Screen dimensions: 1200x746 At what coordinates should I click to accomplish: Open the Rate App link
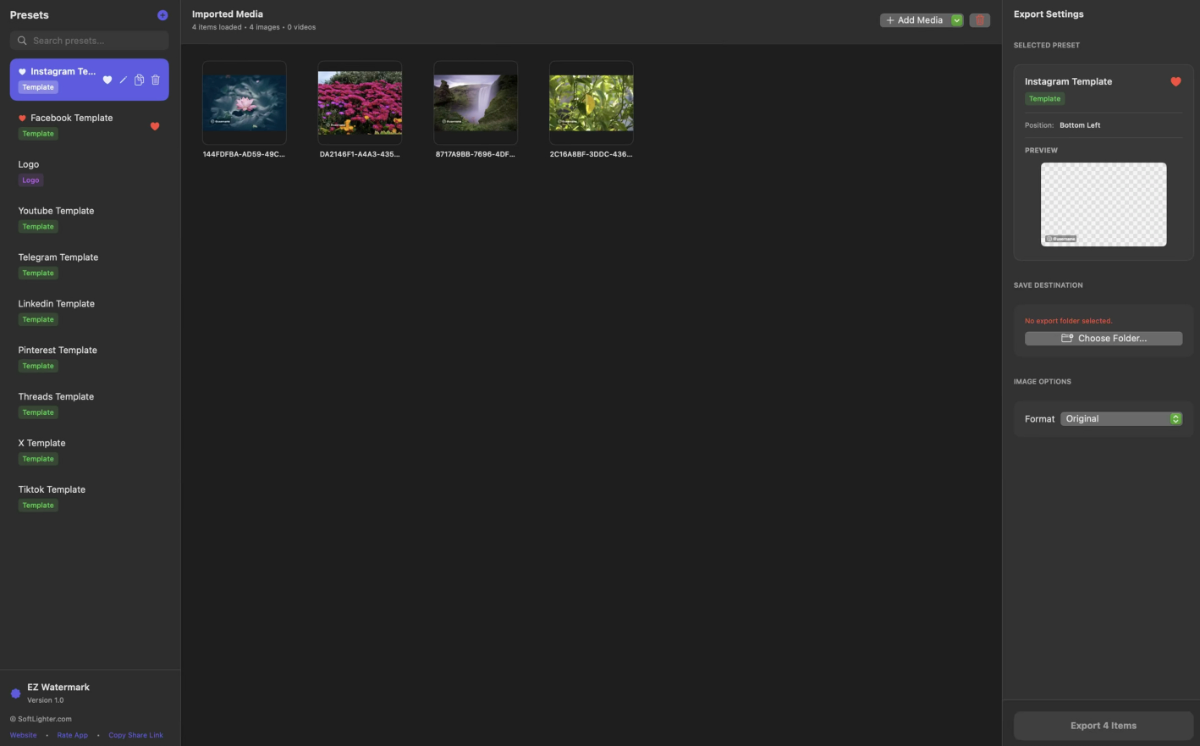click(x=72, y=735)
